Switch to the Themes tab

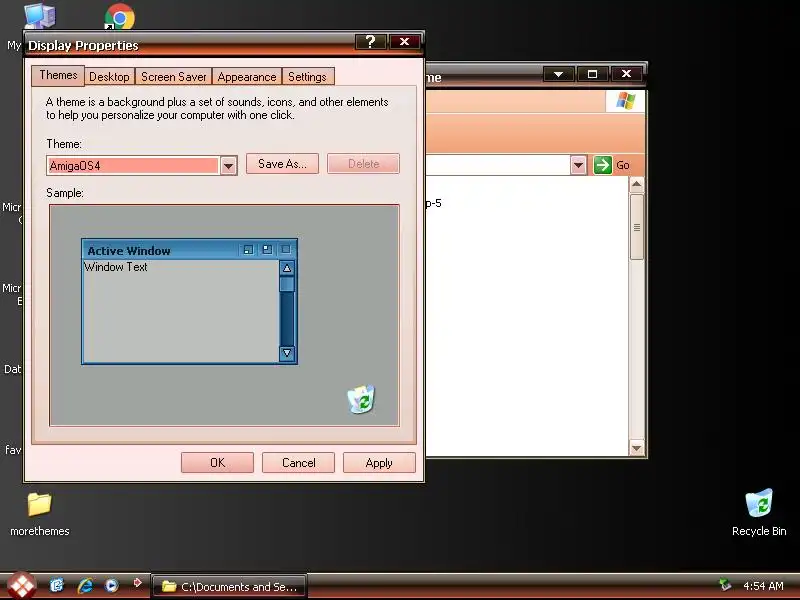(x=58, y=76)
